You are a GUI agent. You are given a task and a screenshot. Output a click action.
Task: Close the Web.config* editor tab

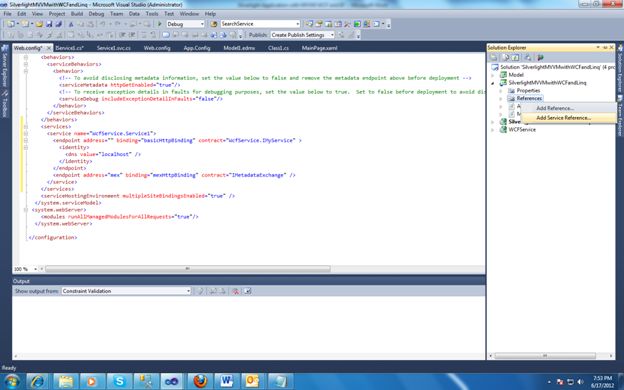click(x=49, y=48)
